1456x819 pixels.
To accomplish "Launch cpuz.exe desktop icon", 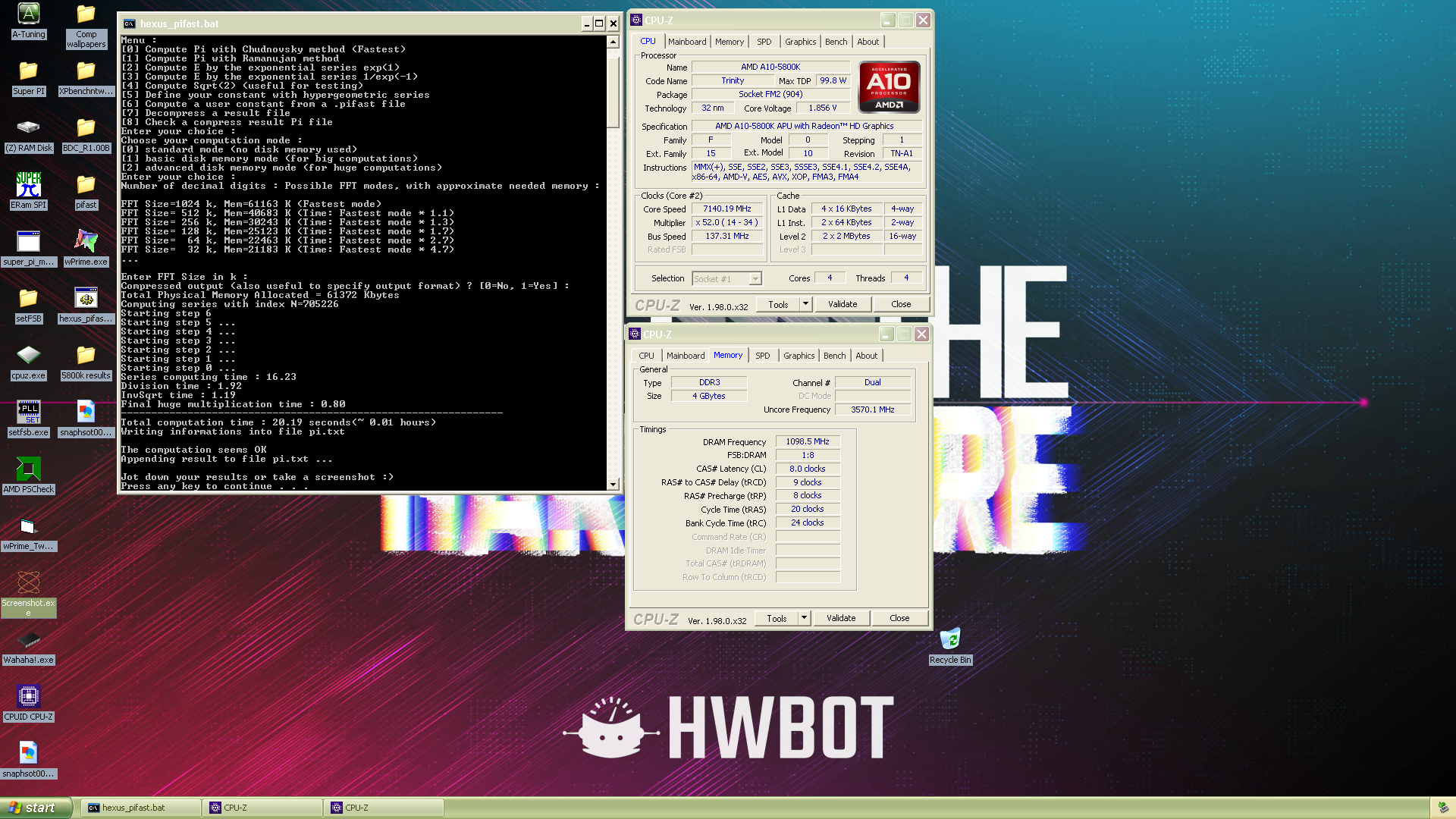I will tap(29, 362).
